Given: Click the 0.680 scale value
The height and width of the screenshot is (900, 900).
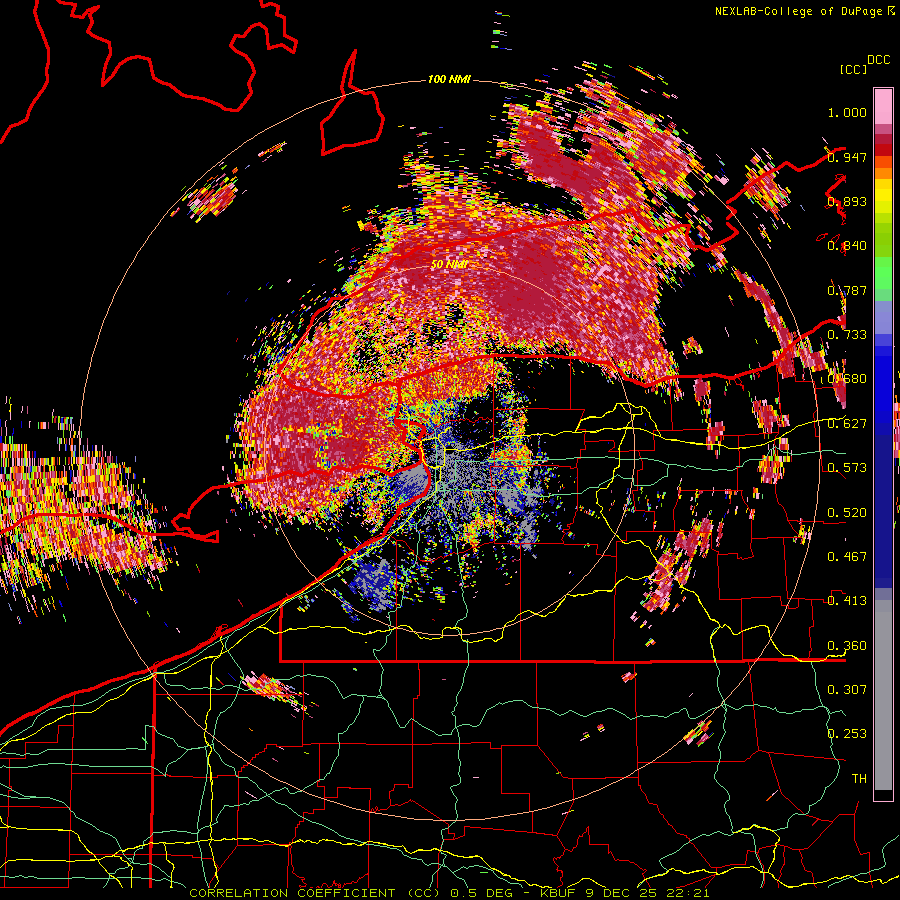Looking at the screenshot, I should click(847, 379).
